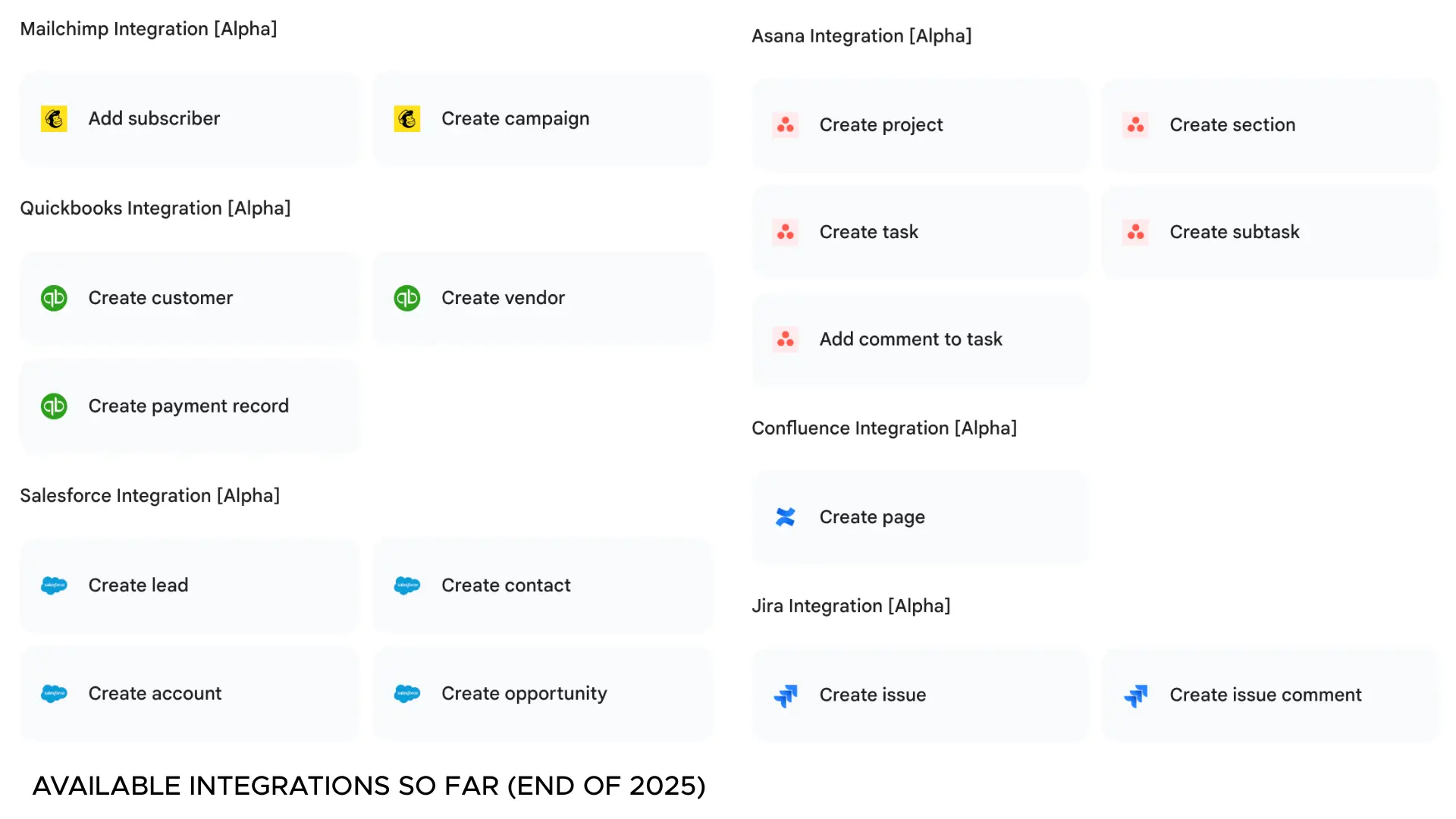Image resolution: width=1456 pixels, height=819 pixels.
Task: Click the Mailchimp icon beside Add subscriber
Action: tap(54, 119)
